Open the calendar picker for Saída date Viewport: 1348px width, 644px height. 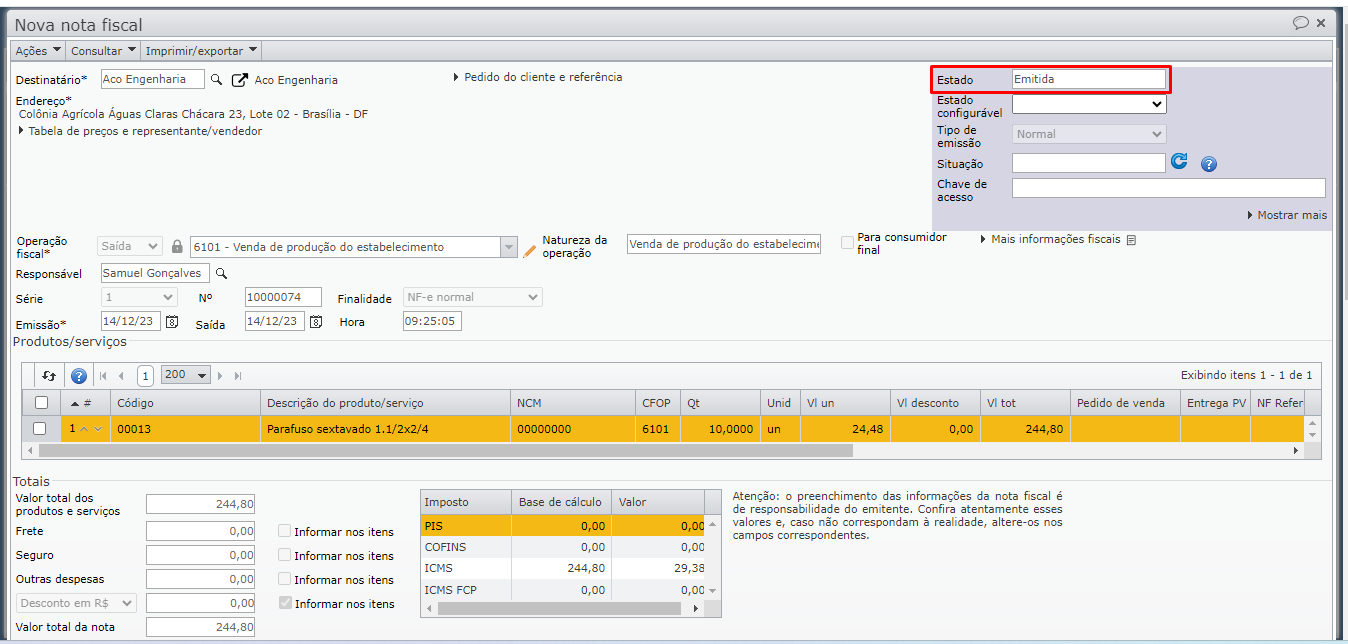[x=316, y=322]
